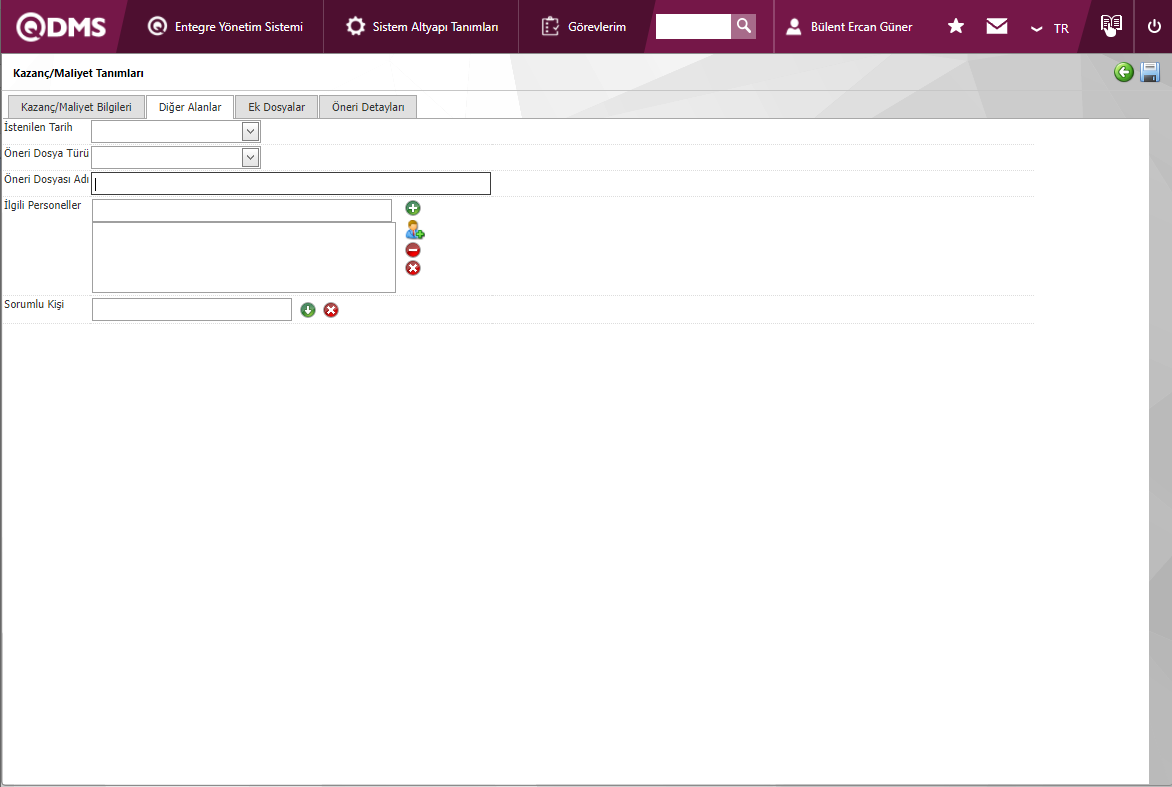Click the top search input box
The width and height of the screenshot is (1172, 787).
(693, 26)
